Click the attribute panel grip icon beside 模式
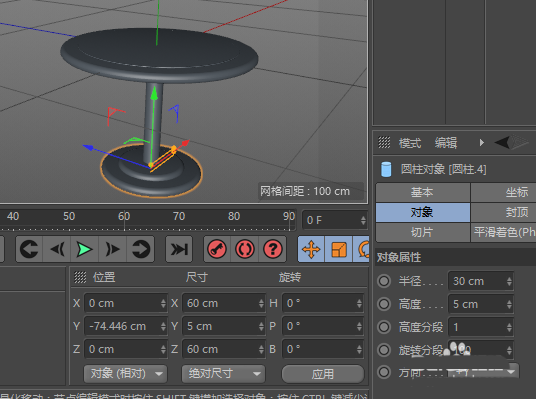This screenshot has height=399, width=536. 384,142
